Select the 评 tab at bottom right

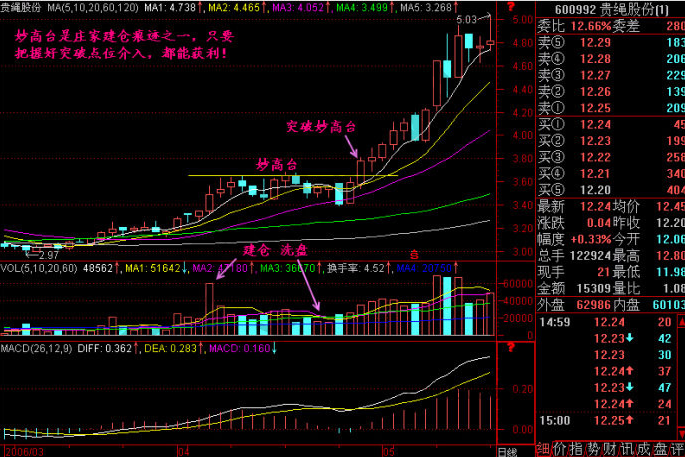[x=676, y=446]
